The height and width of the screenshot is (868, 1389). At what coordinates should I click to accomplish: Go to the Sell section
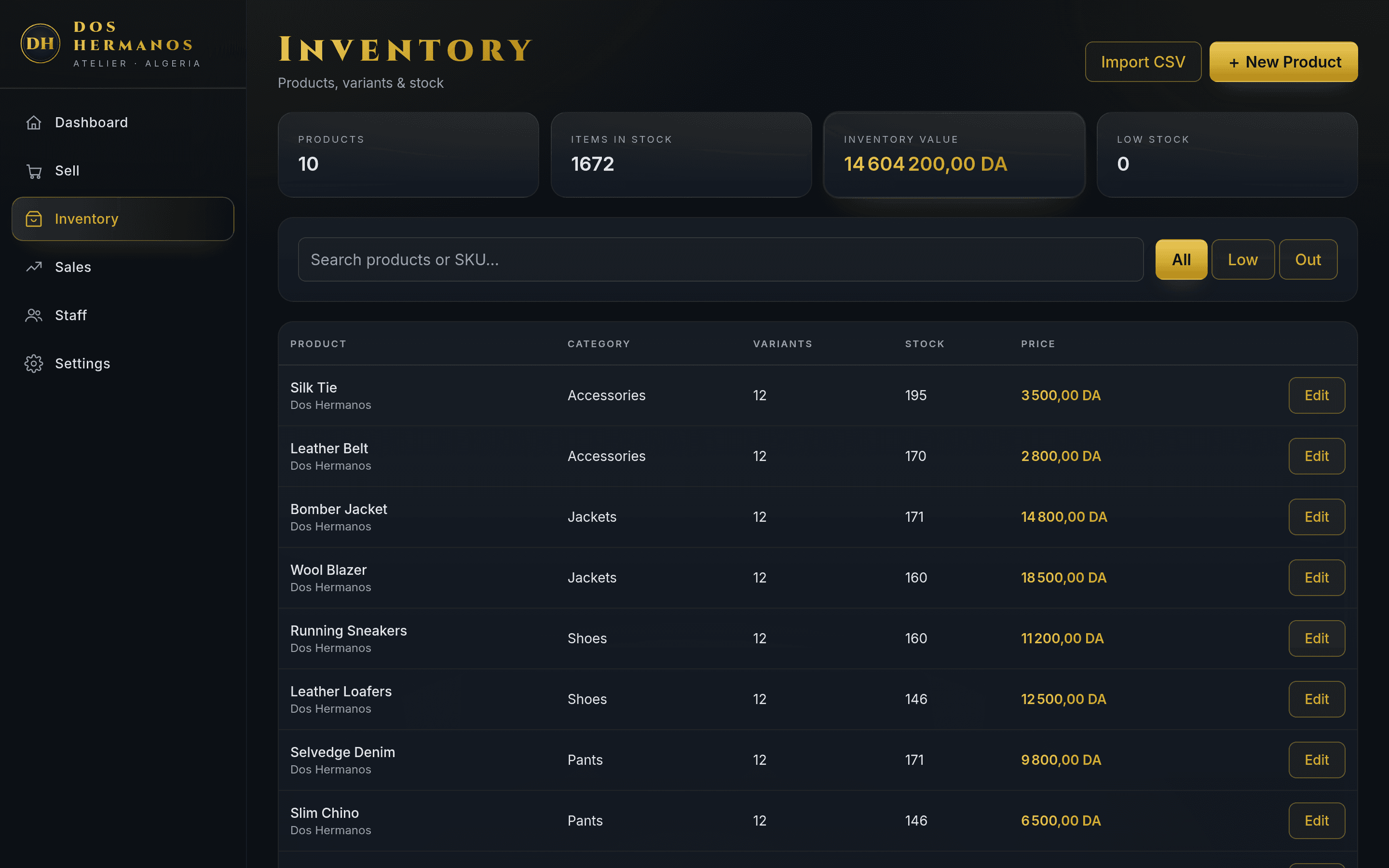(123, 171)
